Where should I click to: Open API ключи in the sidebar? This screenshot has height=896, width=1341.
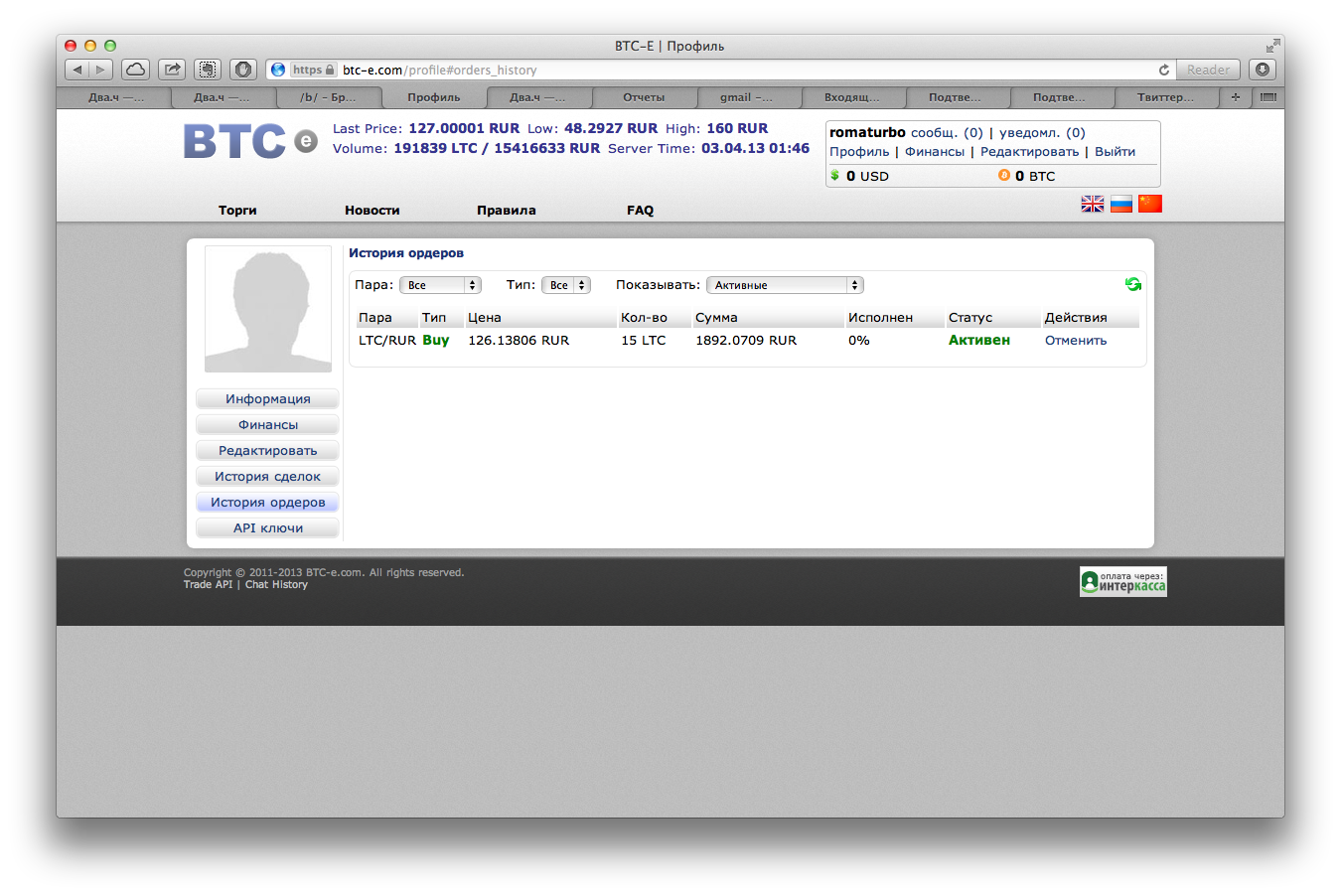click(x=268, y=527)
